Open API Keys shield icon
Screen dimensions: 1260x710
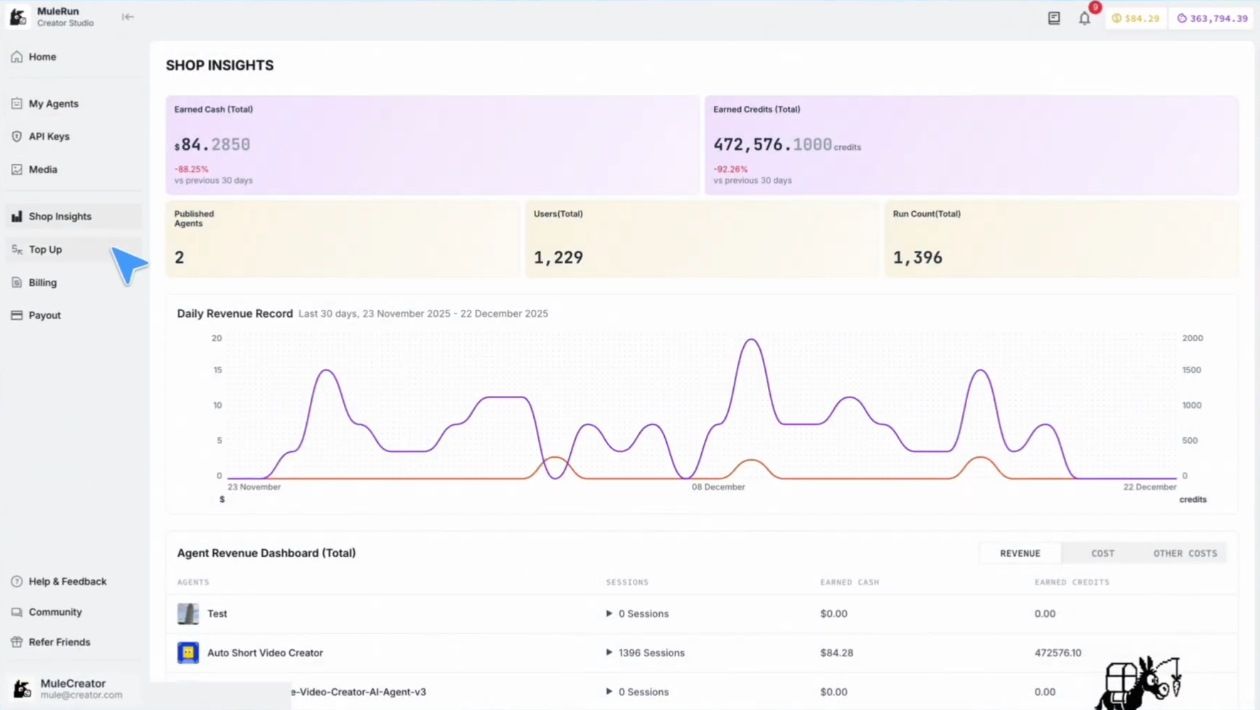(x=16, y=137)
